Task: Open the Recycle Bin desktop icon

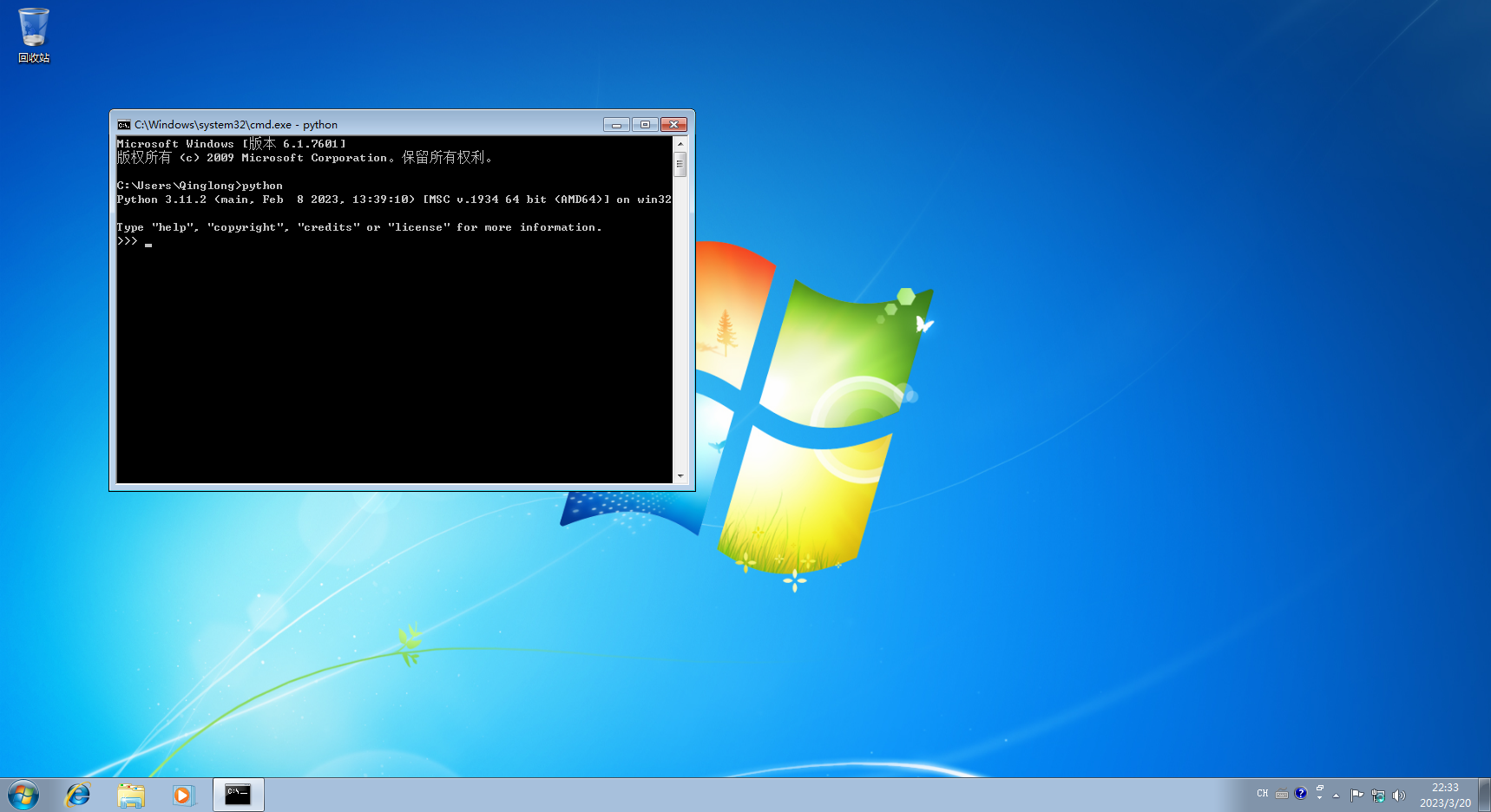Action: (x=34, y=33)
